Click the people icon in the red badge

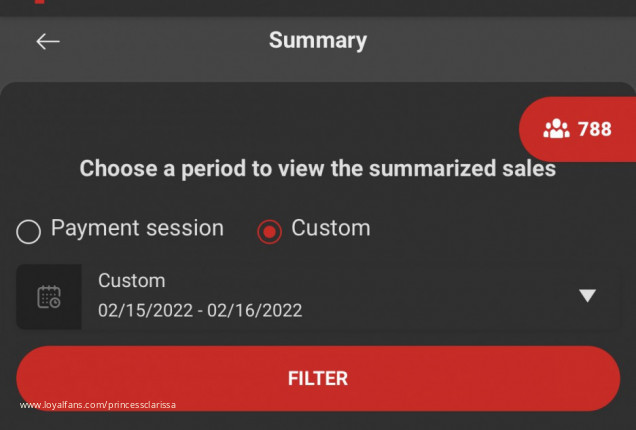click(x=556, y=129)
